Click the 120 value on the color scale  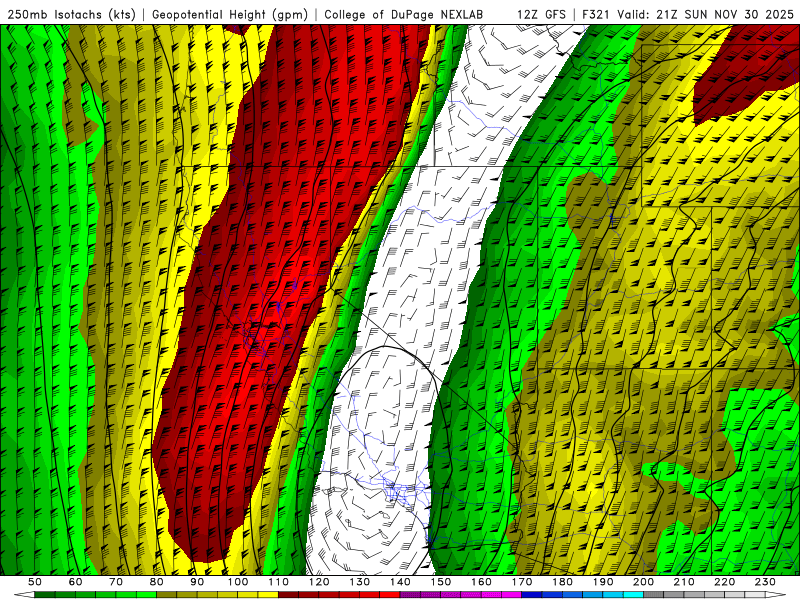click(x=319, y=582)
